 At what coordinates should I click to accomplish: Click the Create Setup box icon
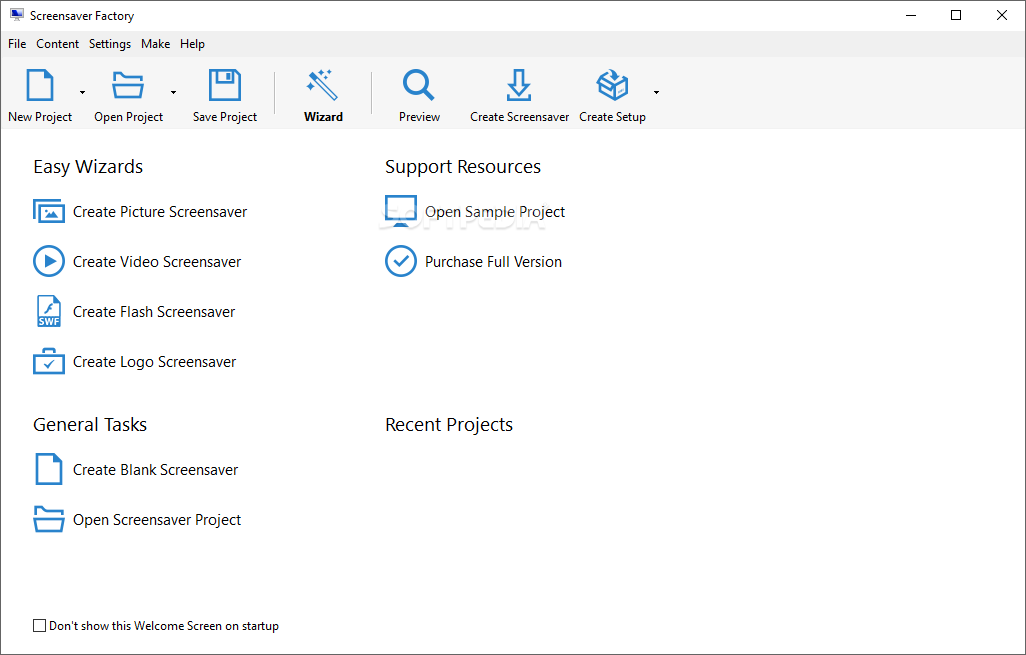click(612, 85)
